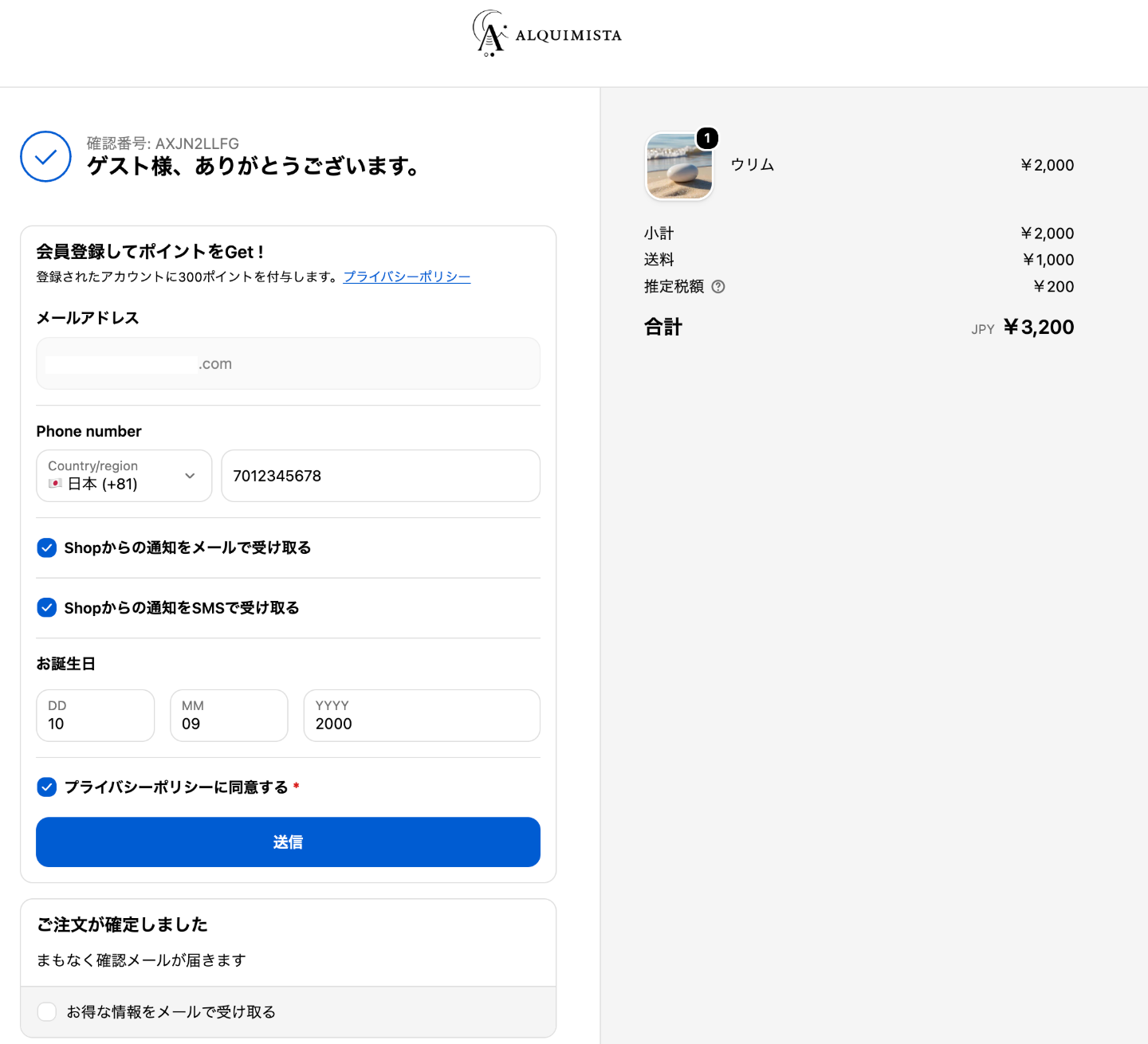Click the 送信 submit button
The height and width of the screenshot is (1044, 1148).
pyautogui.click(x=288, y=842)
